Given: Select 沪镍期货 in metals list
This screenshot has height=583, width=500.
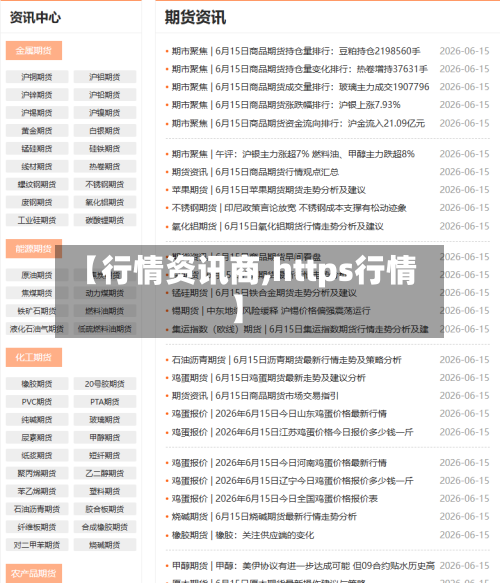Looking at the screenshot, I should click(105, 113).
